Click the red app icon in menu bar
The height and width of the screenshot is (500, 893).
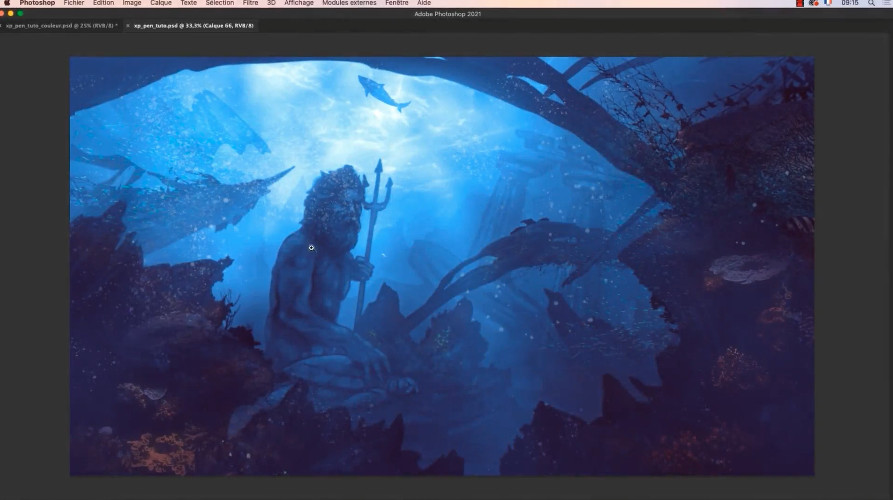coord(800,3)
